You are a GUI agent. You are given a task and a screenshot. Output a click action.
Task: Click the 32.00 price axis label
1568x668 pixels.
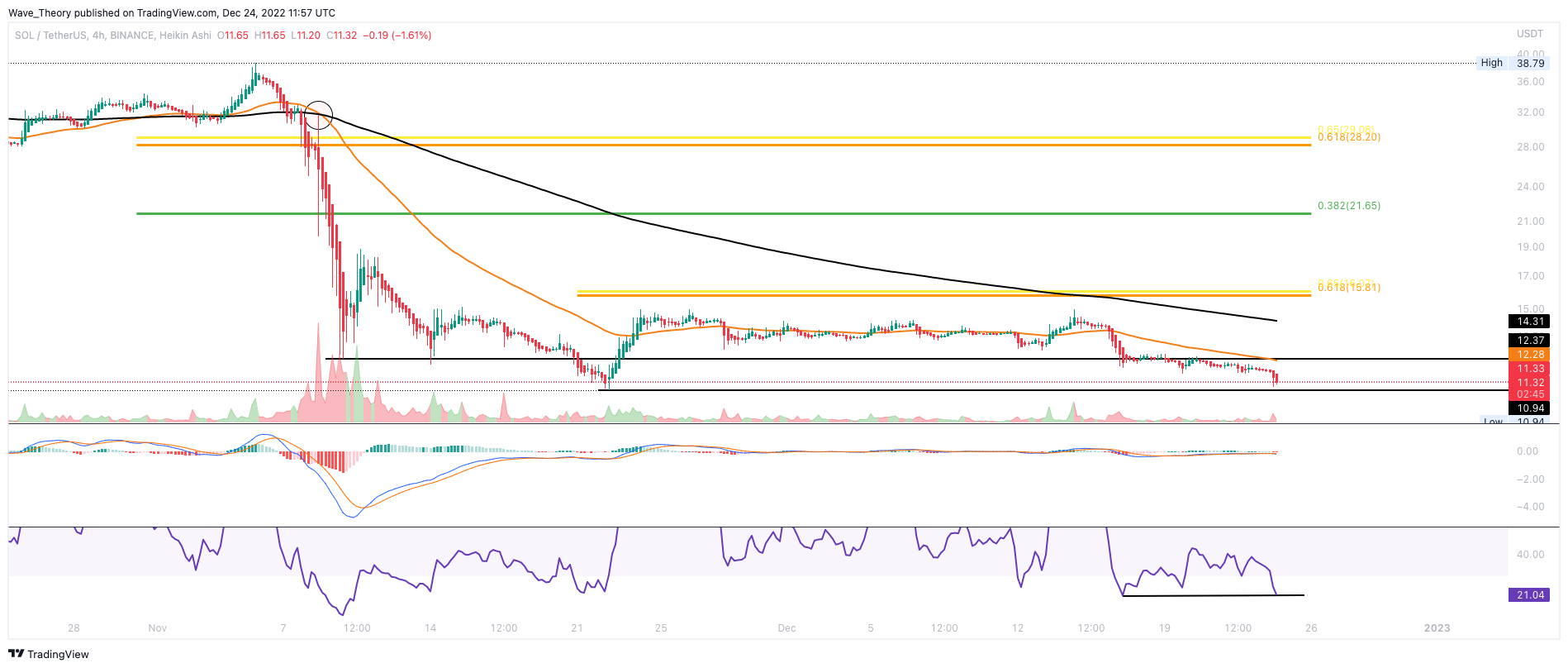pos(1530,112)
